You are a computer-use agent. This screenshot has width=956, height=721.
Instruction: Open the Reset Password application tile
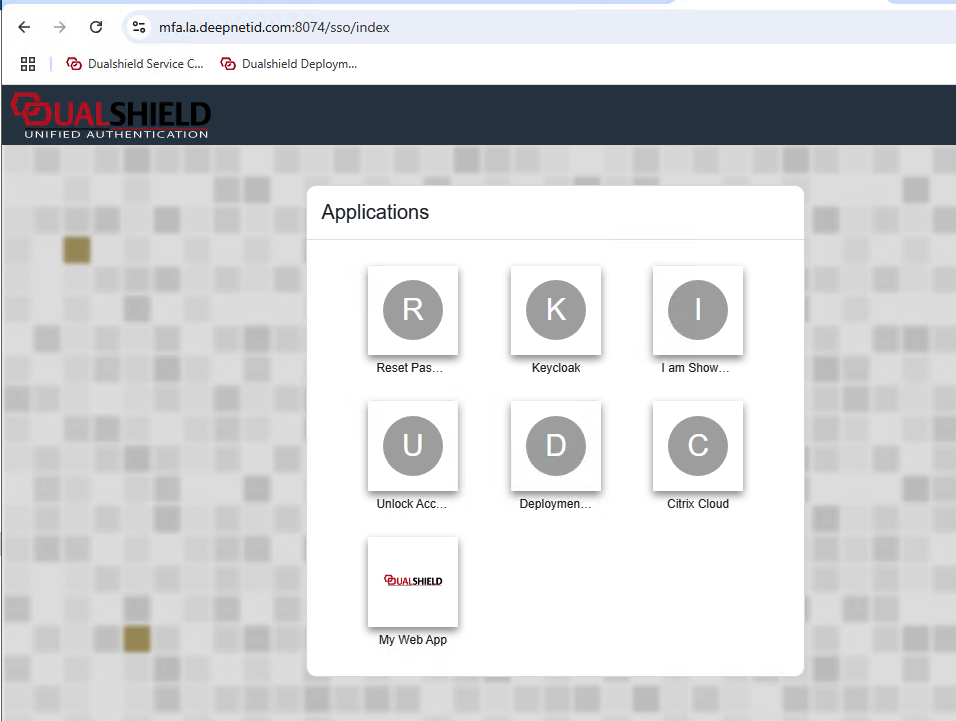(412, 310)
